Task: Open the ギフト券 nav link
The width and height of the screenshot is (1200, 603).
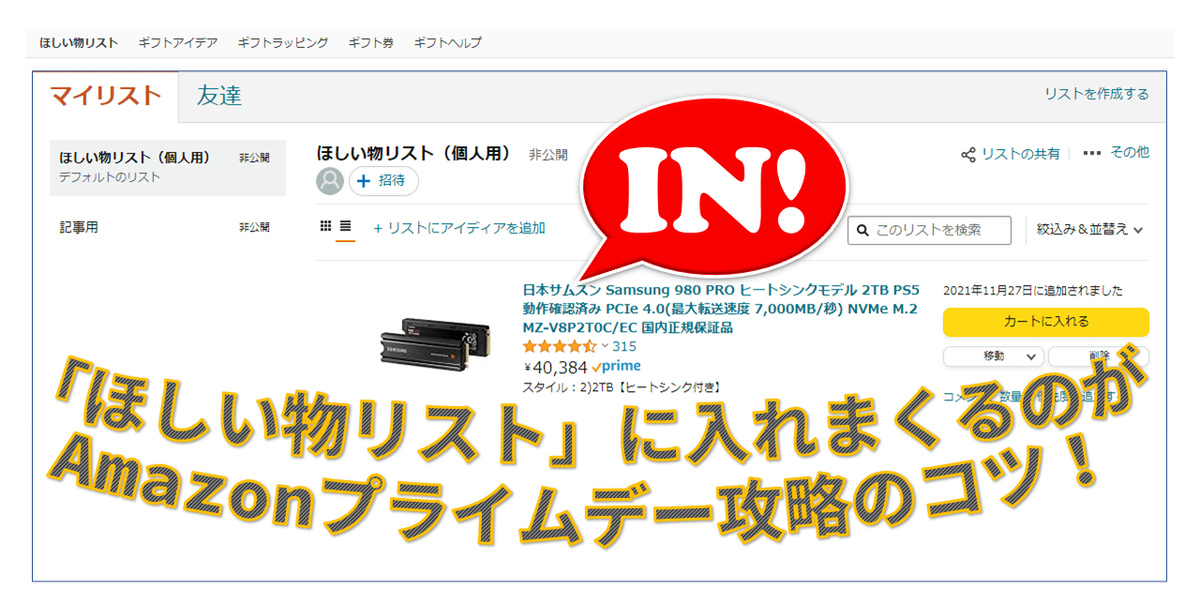Action: pyautogui.click(x=371, y=43)
